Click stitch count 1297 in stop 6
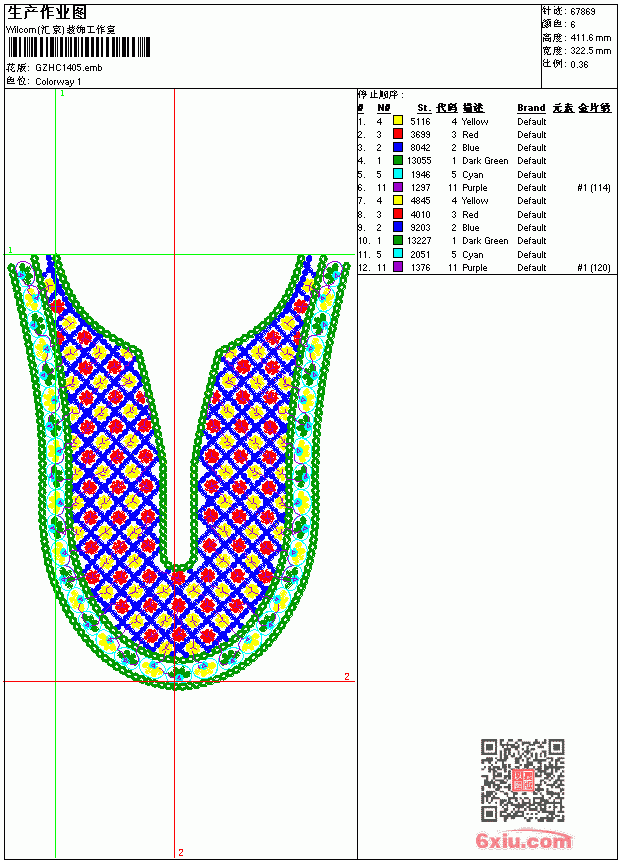Screen dimensions: 620x860 tap(420, 188)
